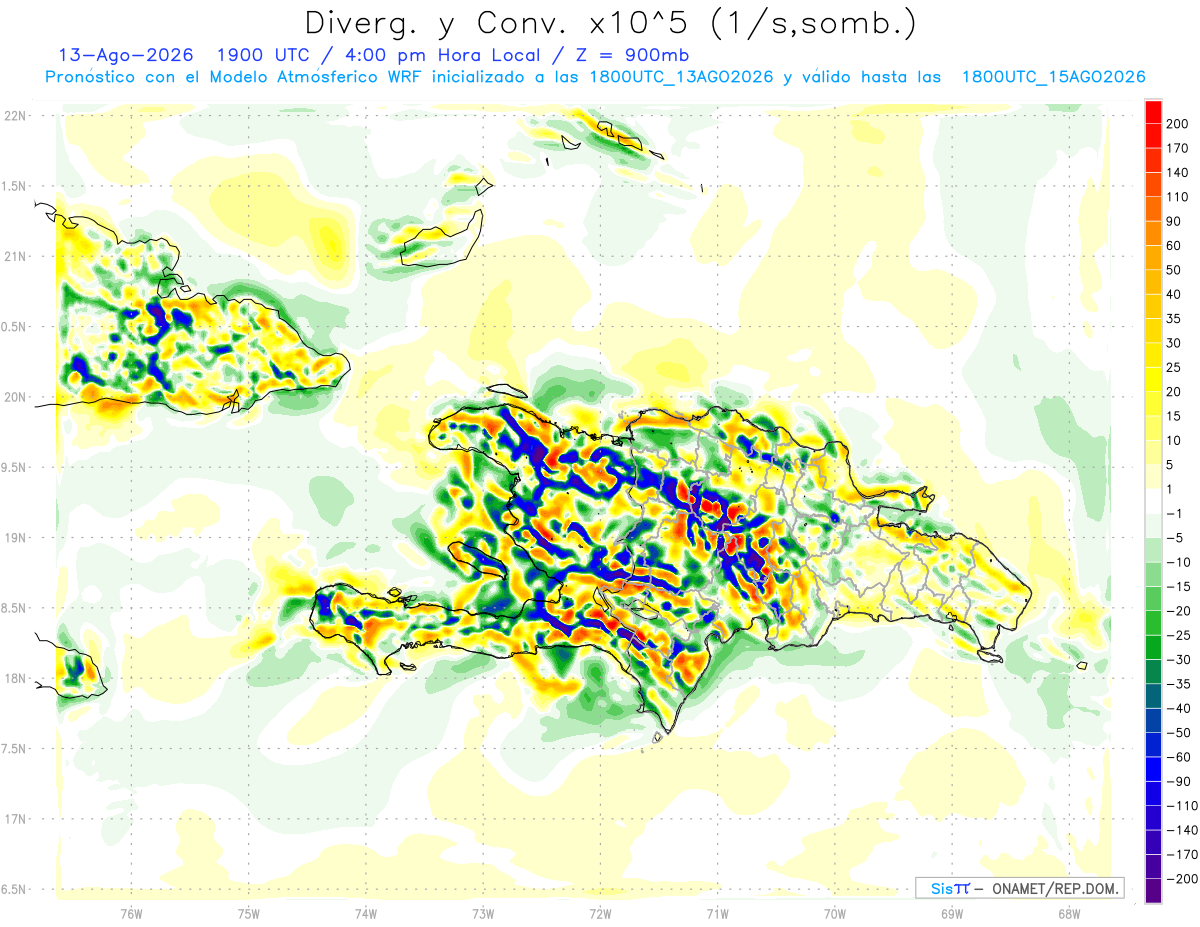Click the red swatch above 200 on colorbar
The height and width of the screenshot is (927, 1200).
1154,112
